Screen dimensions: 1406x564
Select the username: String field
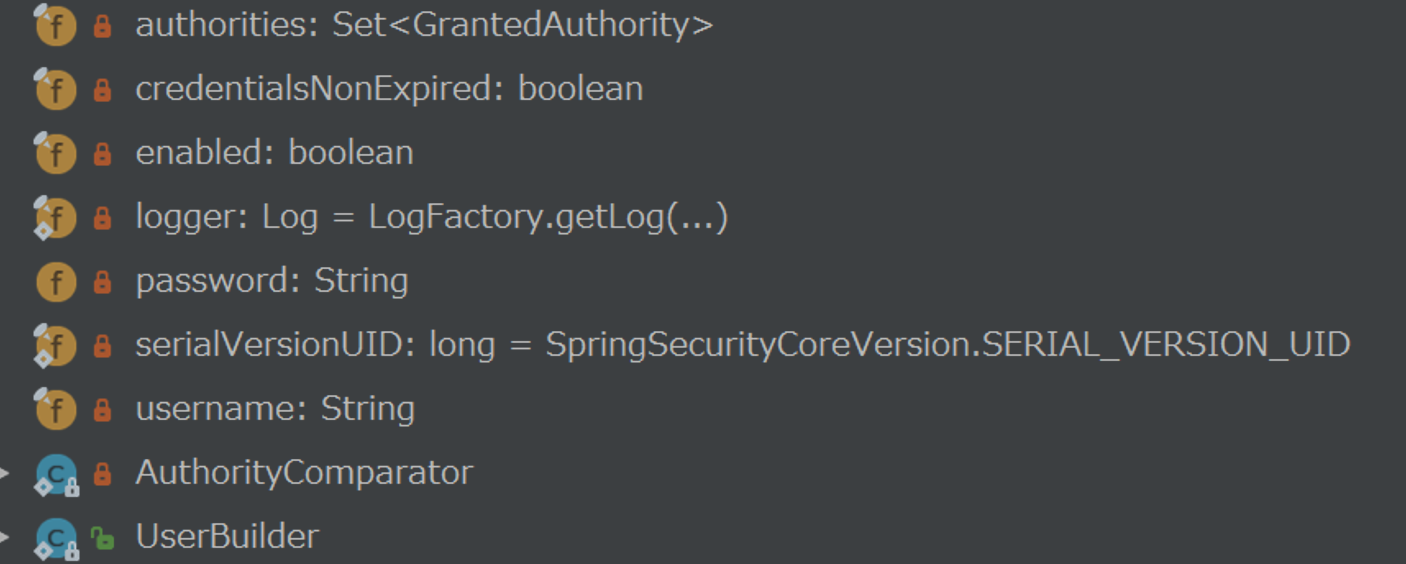click(x=275, y=409)
